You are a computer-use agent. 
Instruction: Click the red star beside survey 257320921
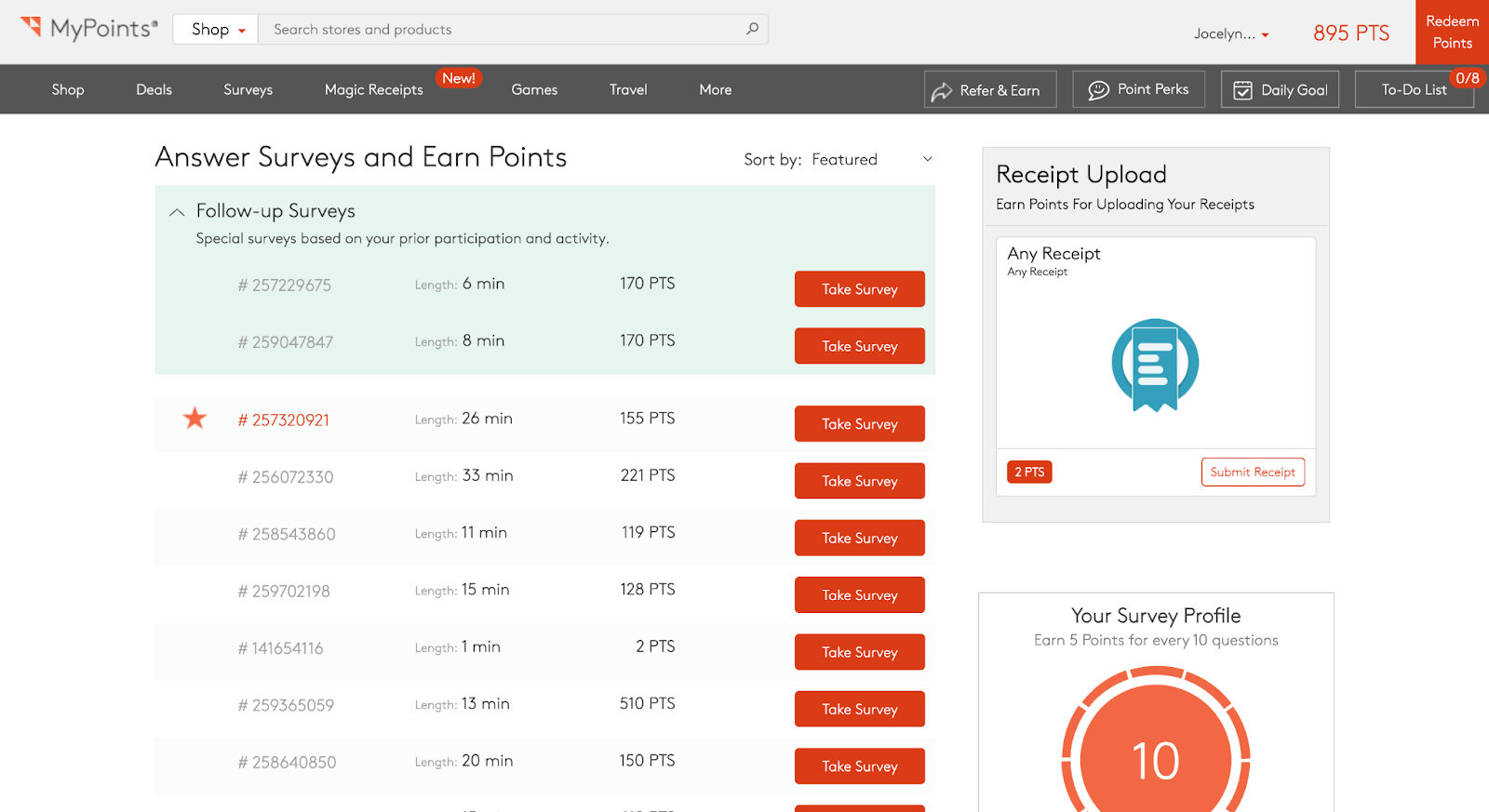click(x=195, y=419)
